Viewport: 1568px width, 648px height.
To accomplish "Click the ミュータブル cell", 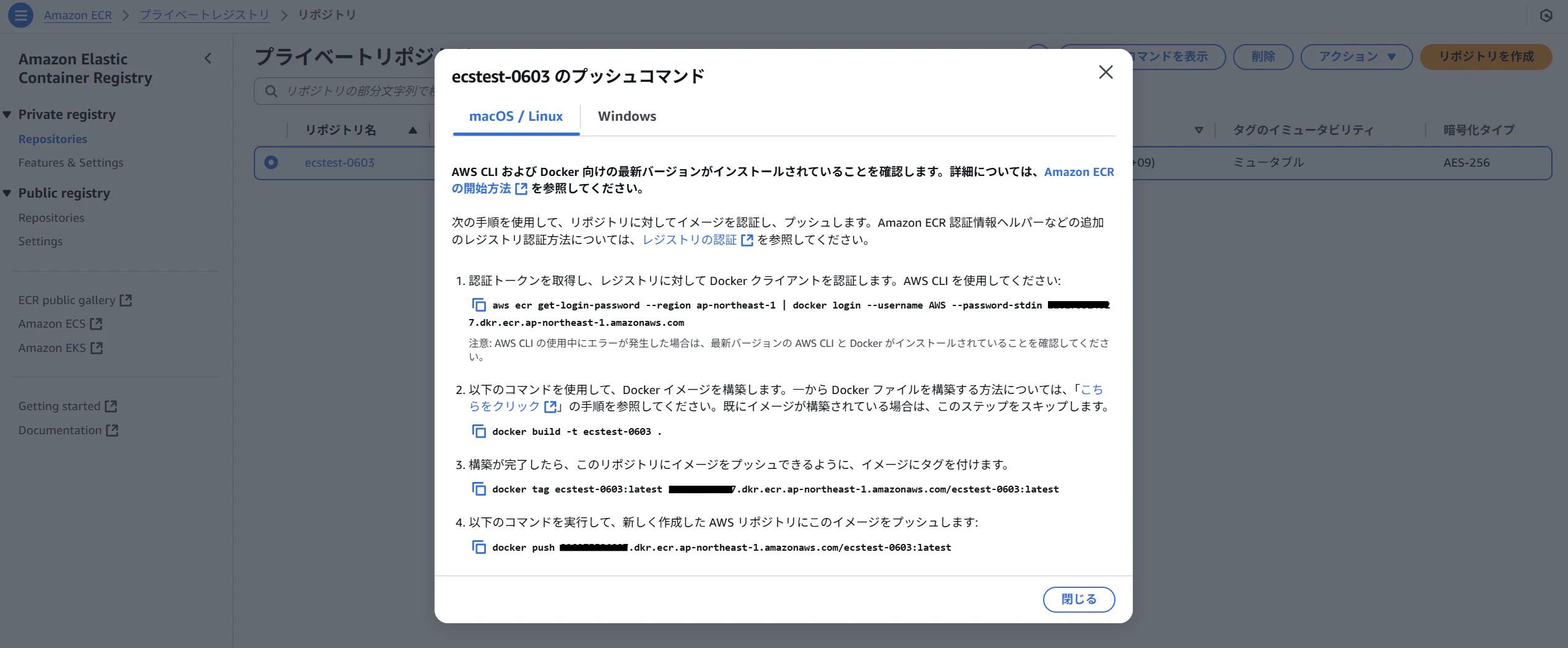I will click(1268, 162).
